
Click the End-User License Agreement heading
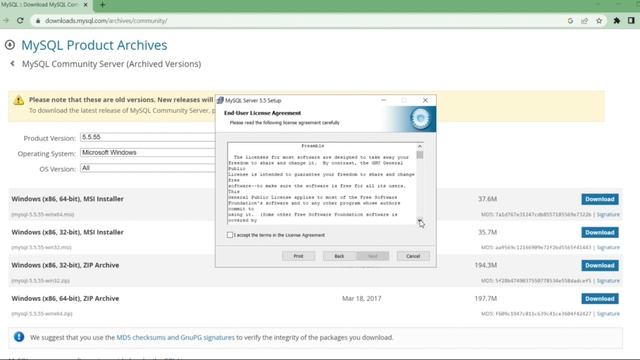pyautogui.click(x=262, y=113)
